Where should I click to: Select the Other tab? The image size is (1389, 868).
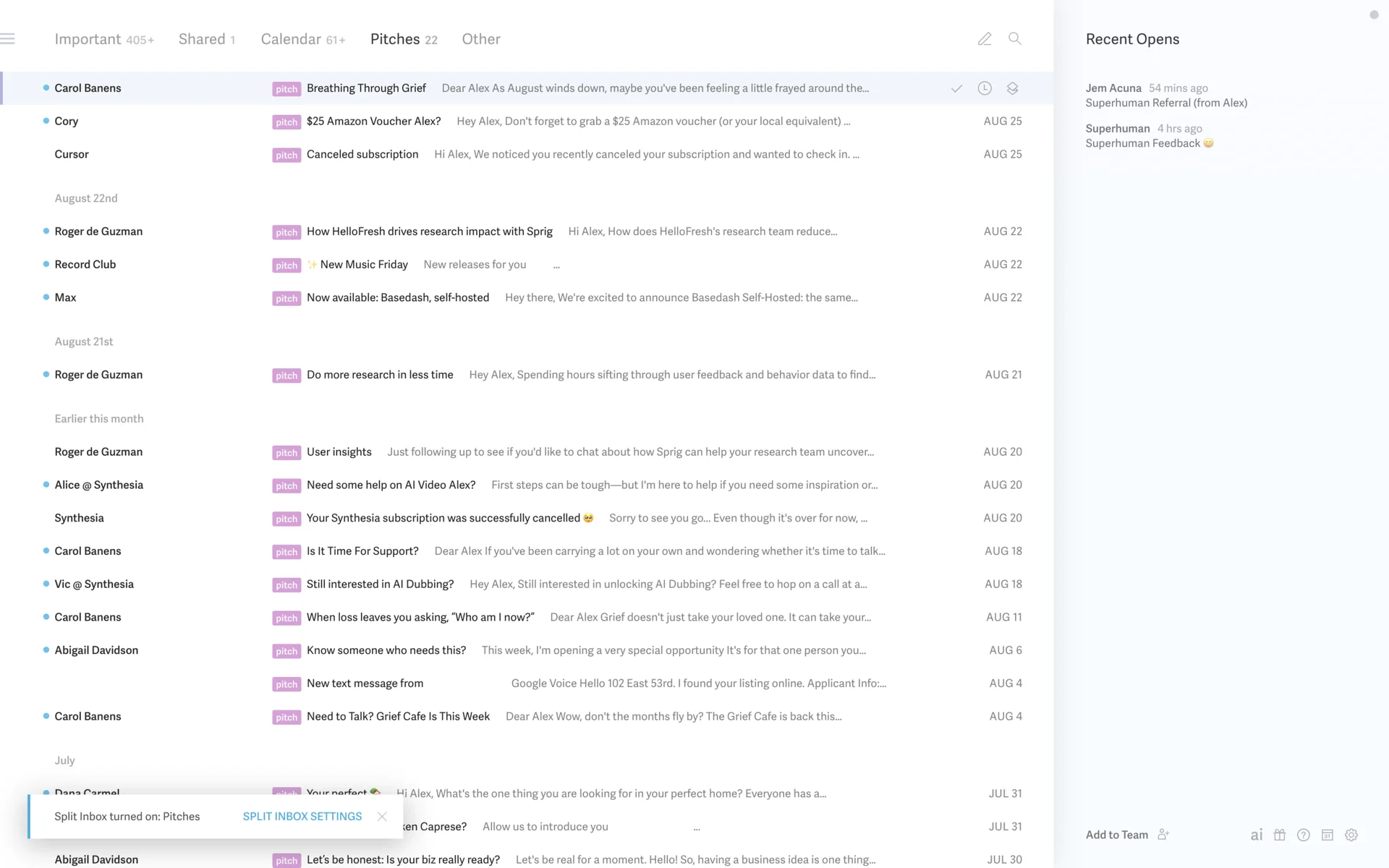click(481, 39)
